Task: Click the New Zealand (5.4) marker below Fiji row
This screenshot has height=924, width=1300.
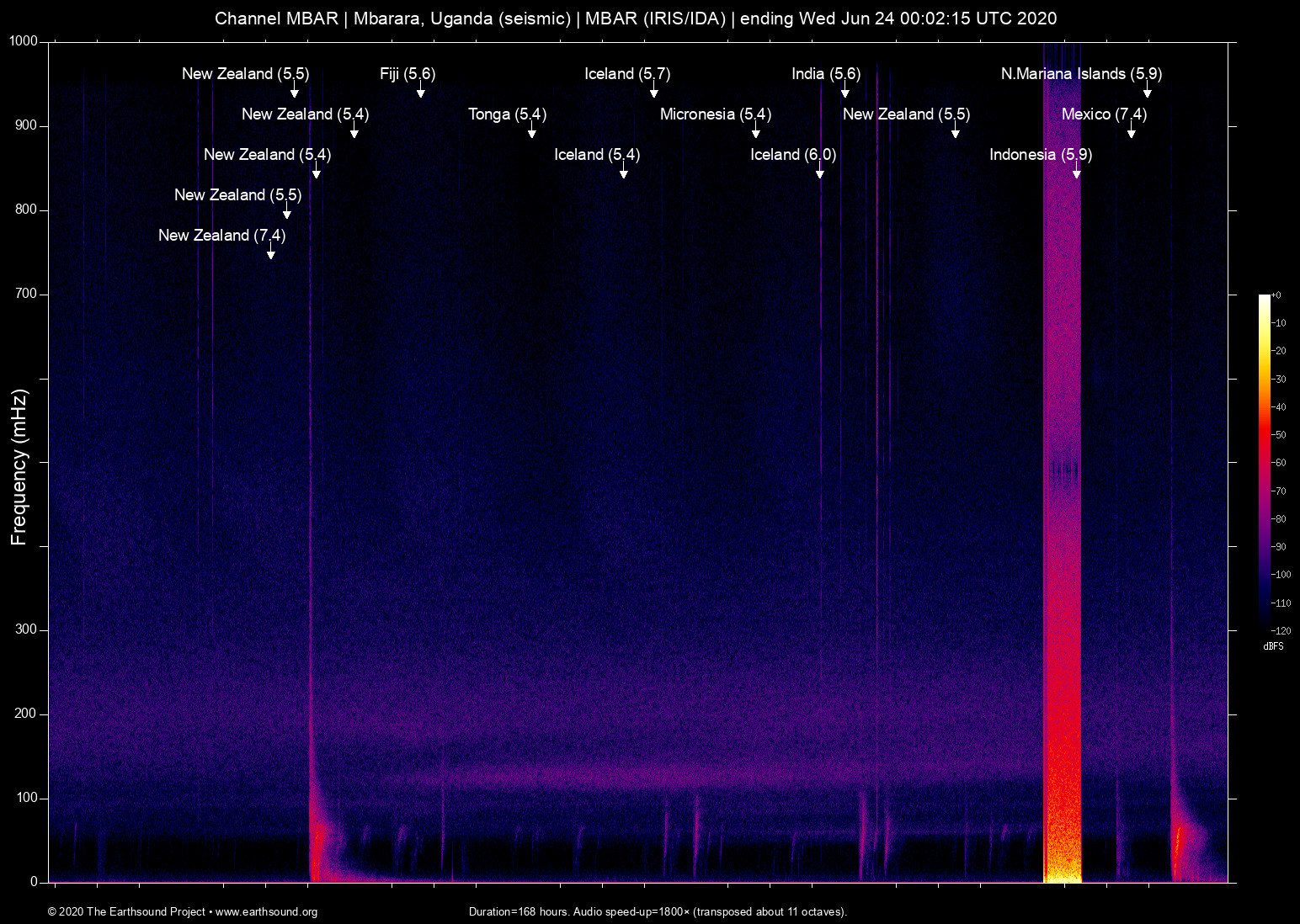Action: [x=305, y=114]
